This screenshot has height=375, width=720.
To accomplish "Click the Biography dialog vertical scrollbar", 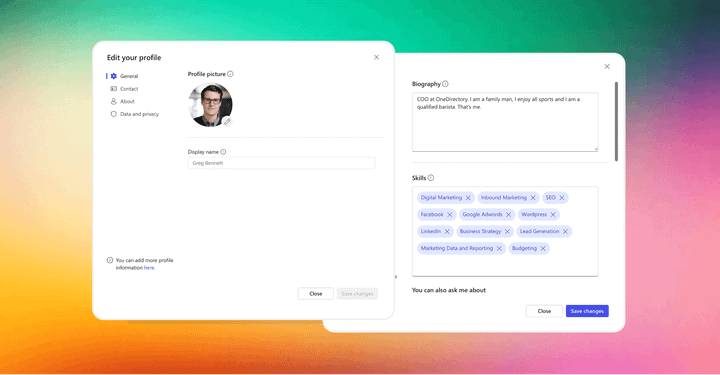I will click(x=616, y=122).
